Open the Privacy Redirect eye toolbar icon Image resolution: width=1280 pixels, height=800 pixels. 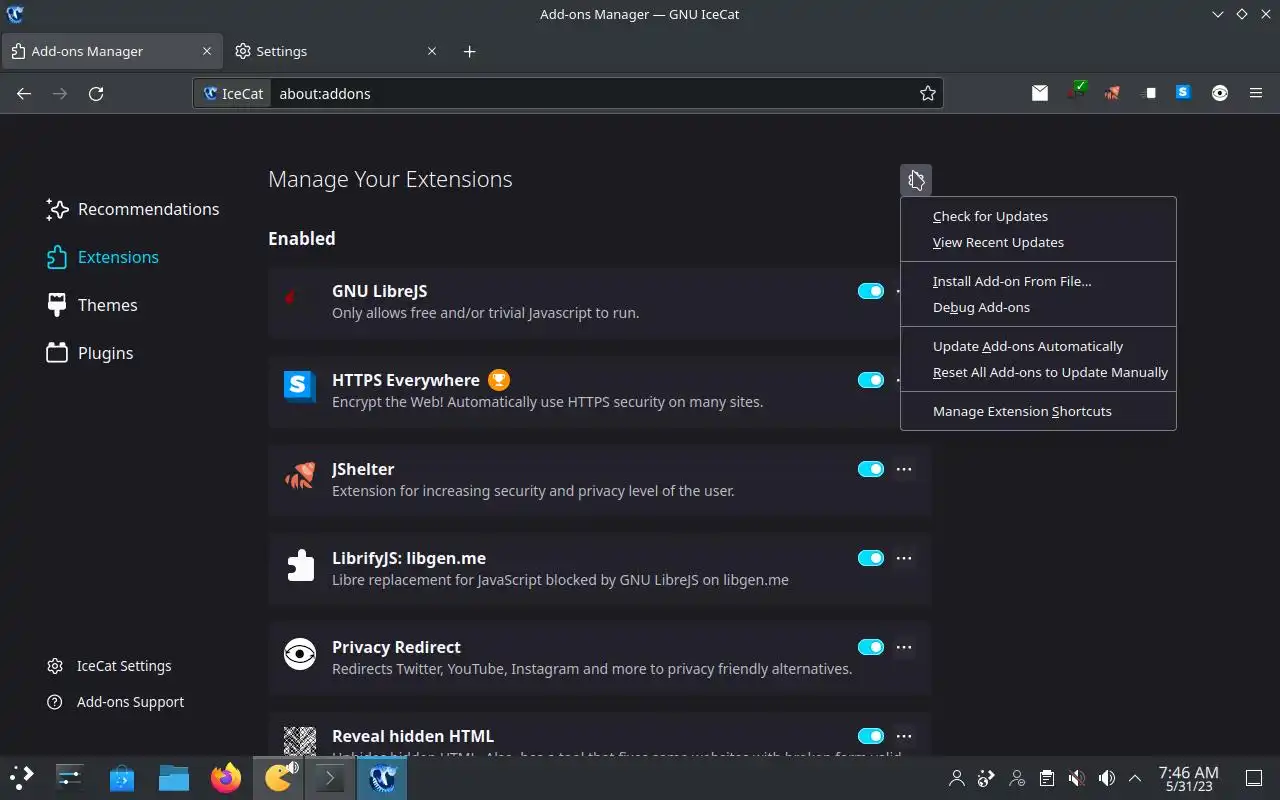click(x=1220, y=93)
